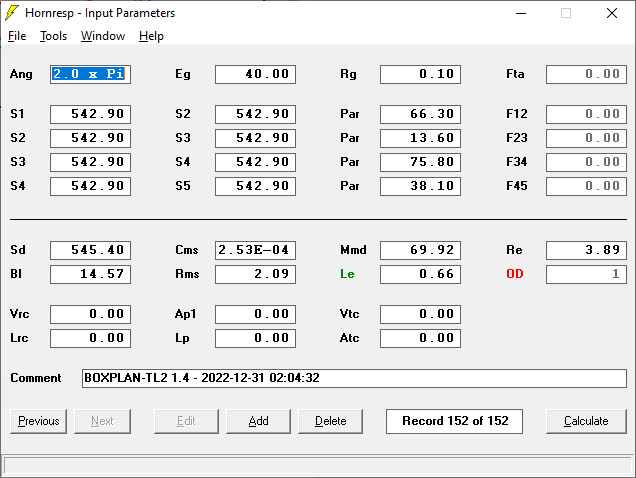Open the Tools menu
The image size is (636, 478).
pos(53,36)
